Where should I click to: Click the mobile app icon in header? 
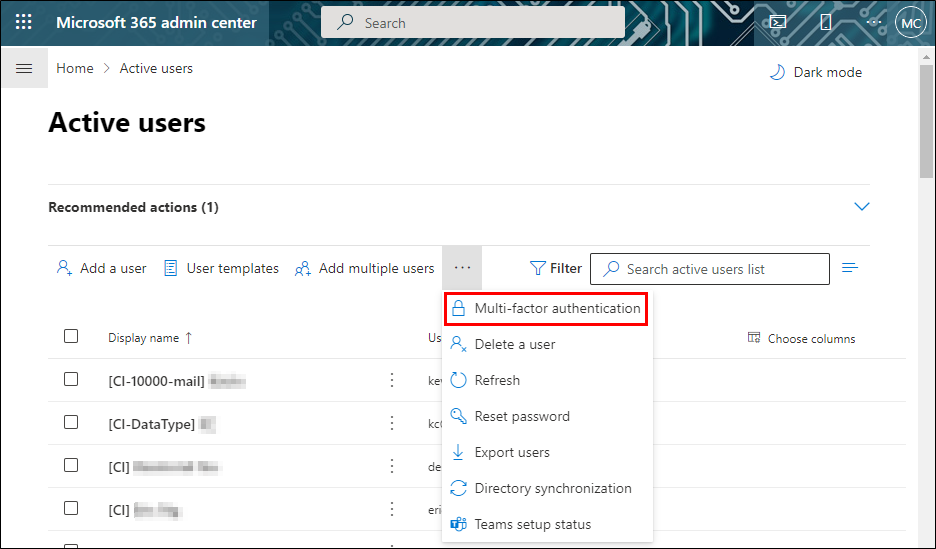coord(826,23)
